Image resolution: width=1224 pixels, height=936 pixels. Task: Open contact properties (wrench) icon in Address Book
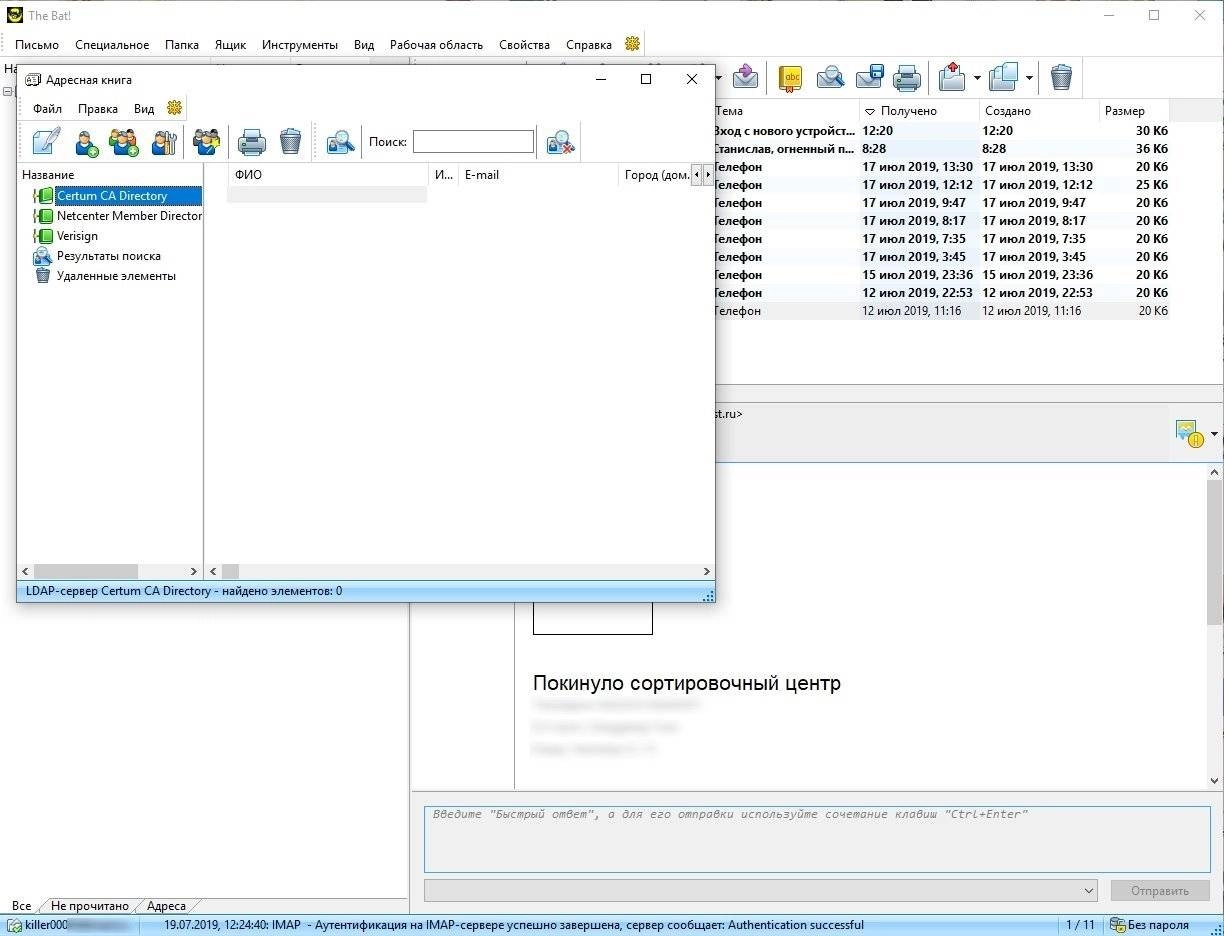point(163,142)
